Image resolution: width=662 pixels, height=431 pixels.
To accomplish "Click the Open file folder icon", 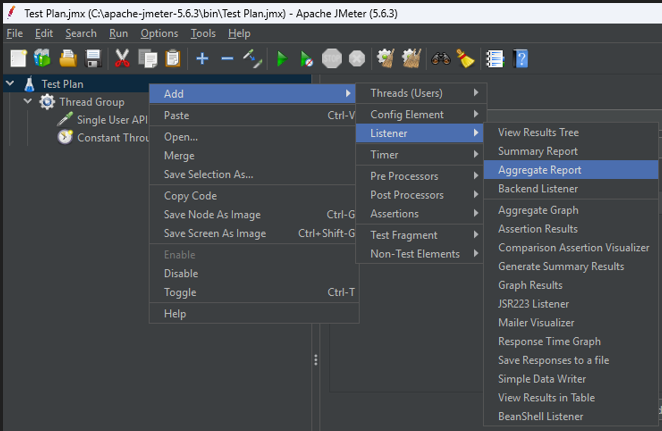I will pyautogui.click(x=68, y=58).
